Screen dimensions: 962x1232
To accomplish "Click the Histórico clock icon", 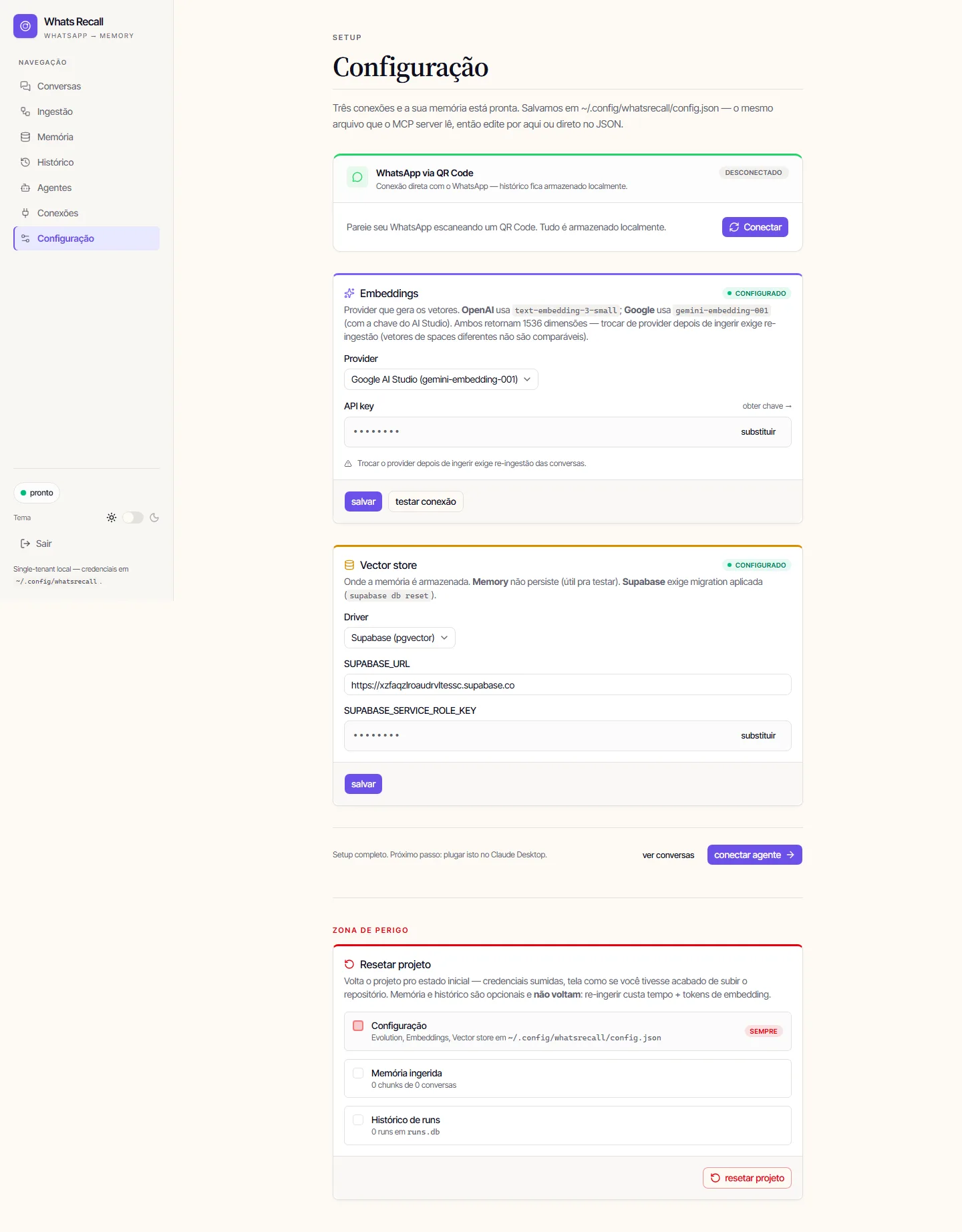I will (25, 162).
